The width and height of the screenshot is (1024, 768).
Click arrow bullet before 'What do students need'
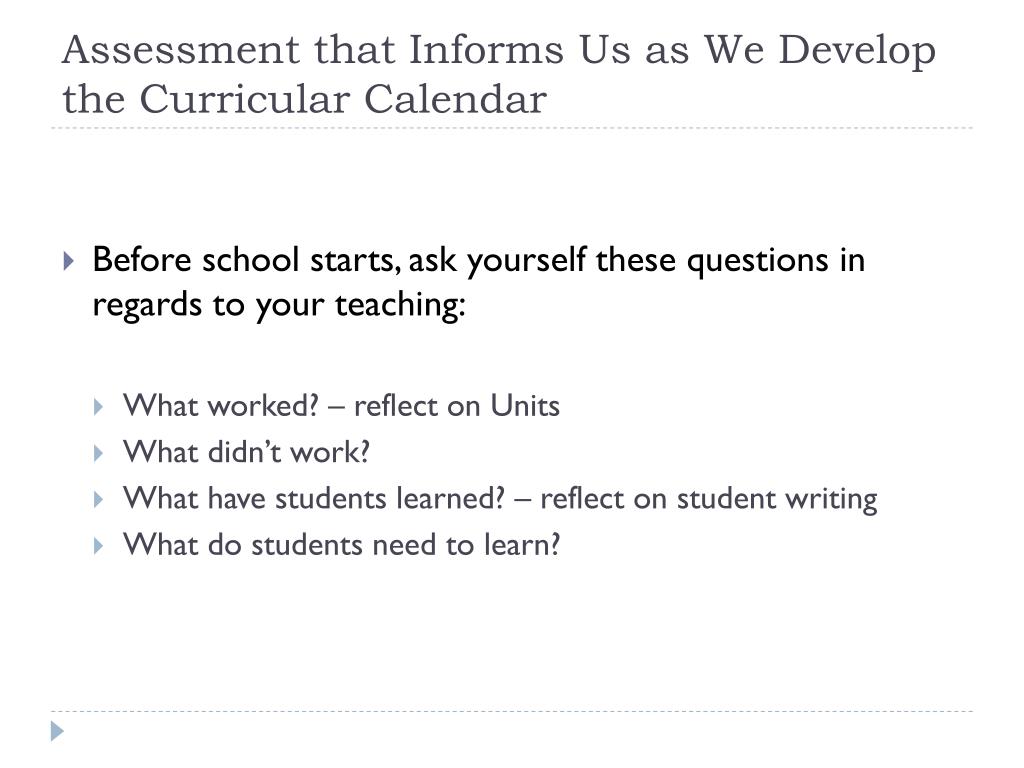pos(99,546)
